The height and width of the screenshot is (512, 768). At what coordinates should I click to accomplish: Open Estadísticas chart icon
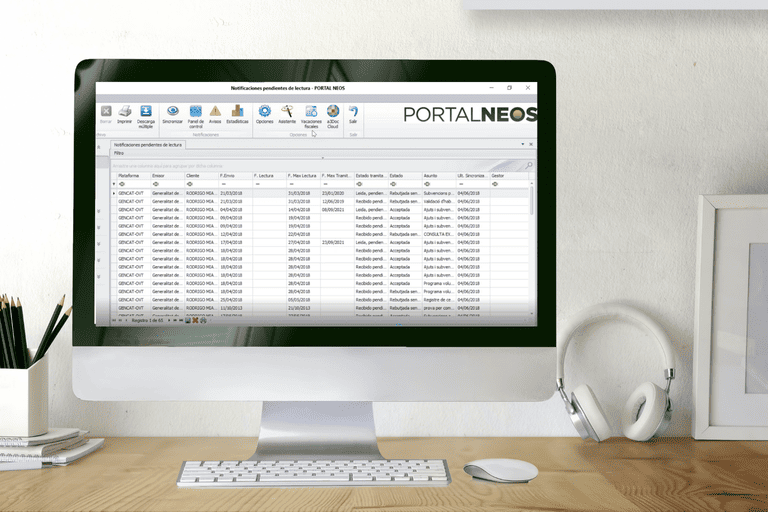tap(238, 114)
